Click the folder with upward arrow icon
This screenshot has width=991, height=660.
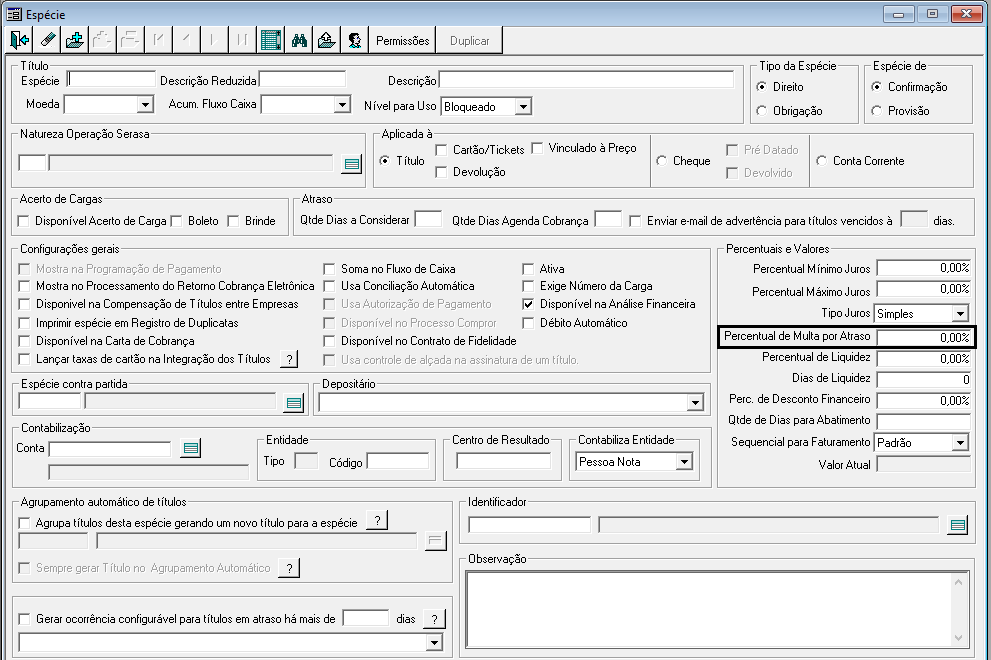327,40
